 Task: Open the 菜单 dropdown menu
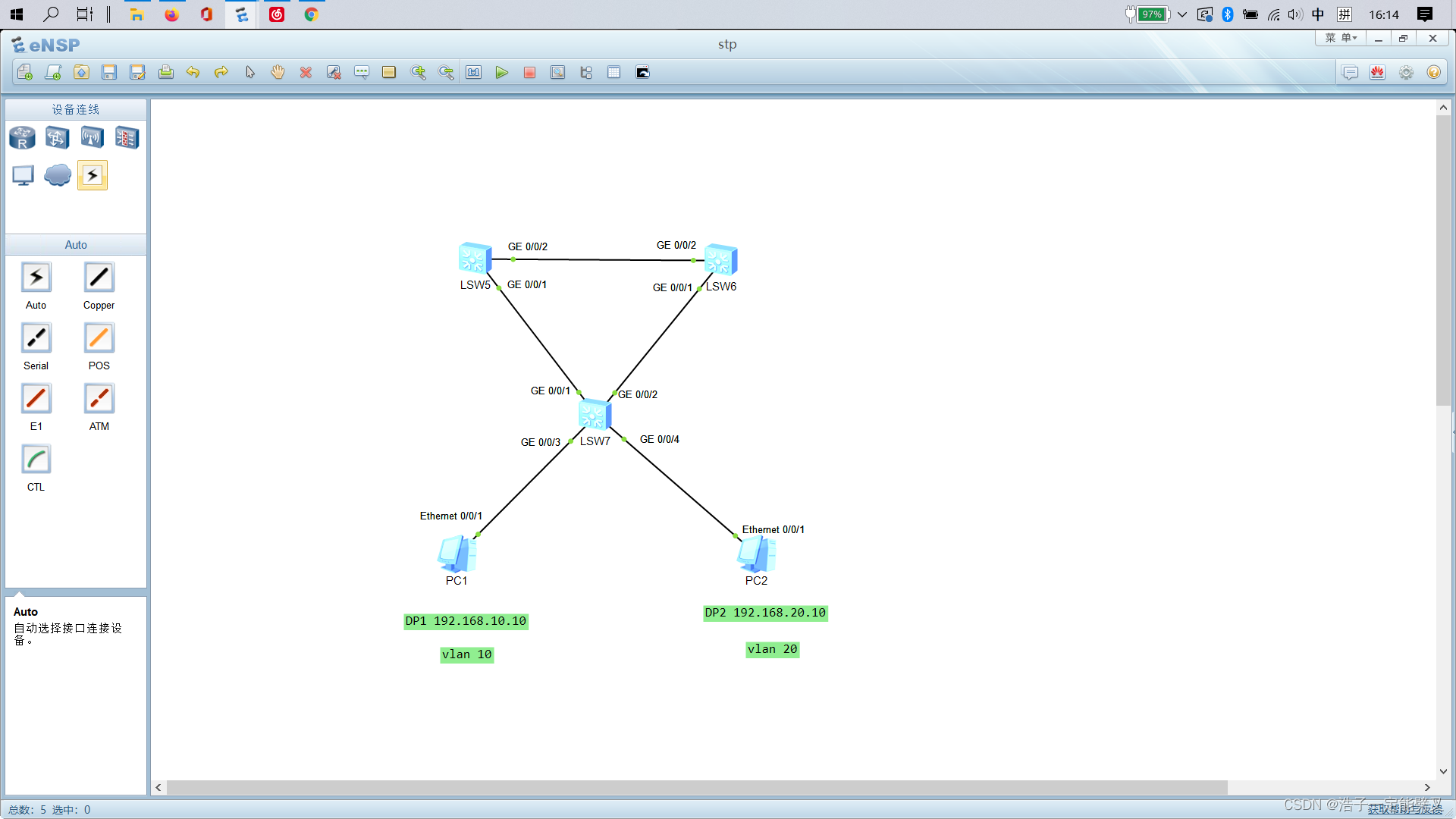pyautogui.click(x=1340, y=38)
